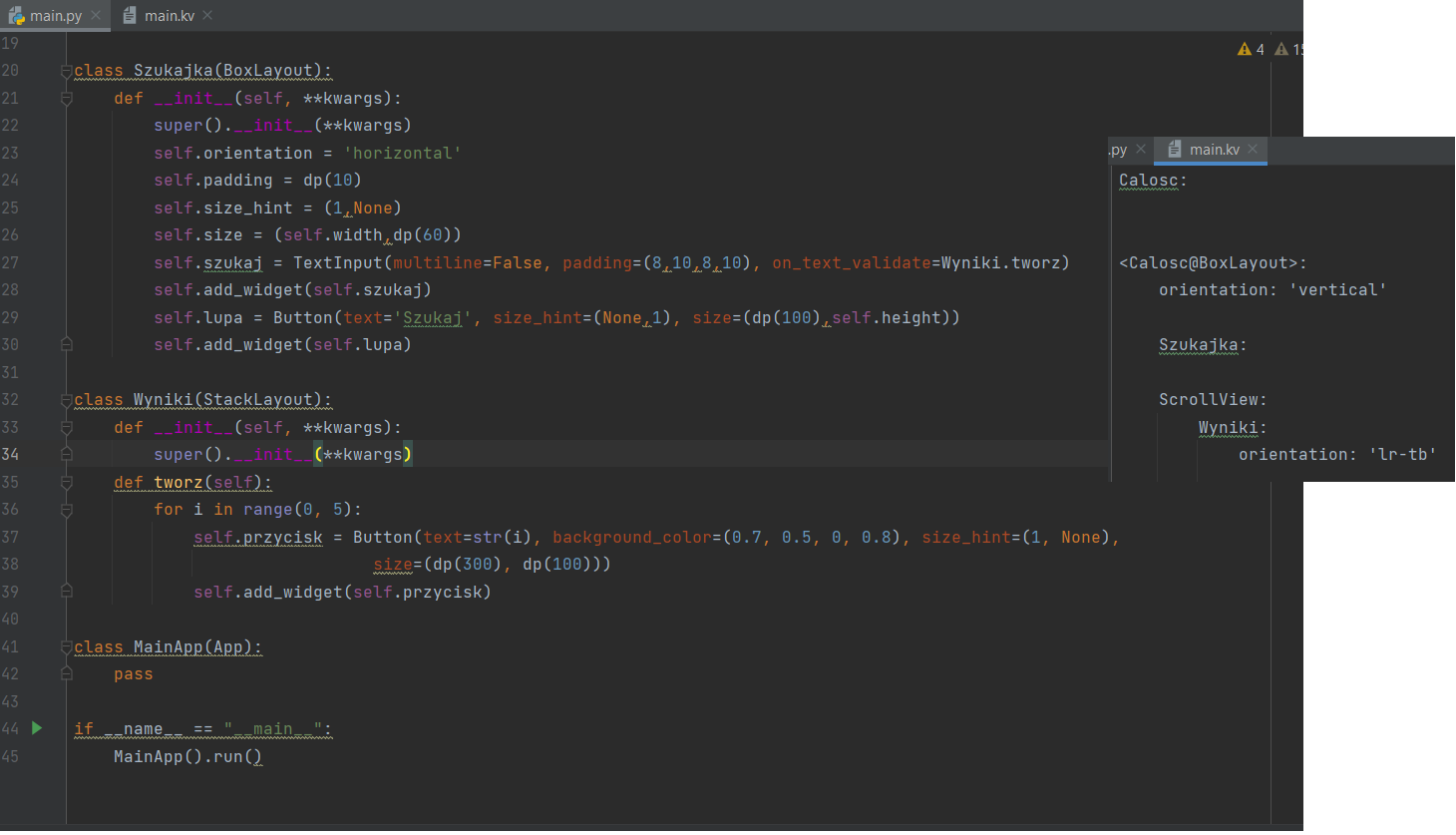Open the gray weak warnings indicator showing 15

click(1289, 49)
